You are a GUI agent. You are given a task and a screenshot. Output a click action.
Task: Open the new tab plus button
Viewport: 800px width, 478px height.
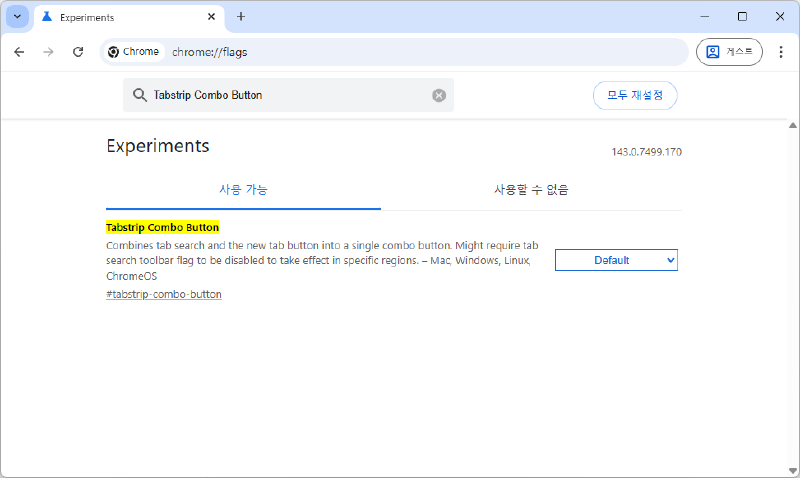[x=241, y=17]
